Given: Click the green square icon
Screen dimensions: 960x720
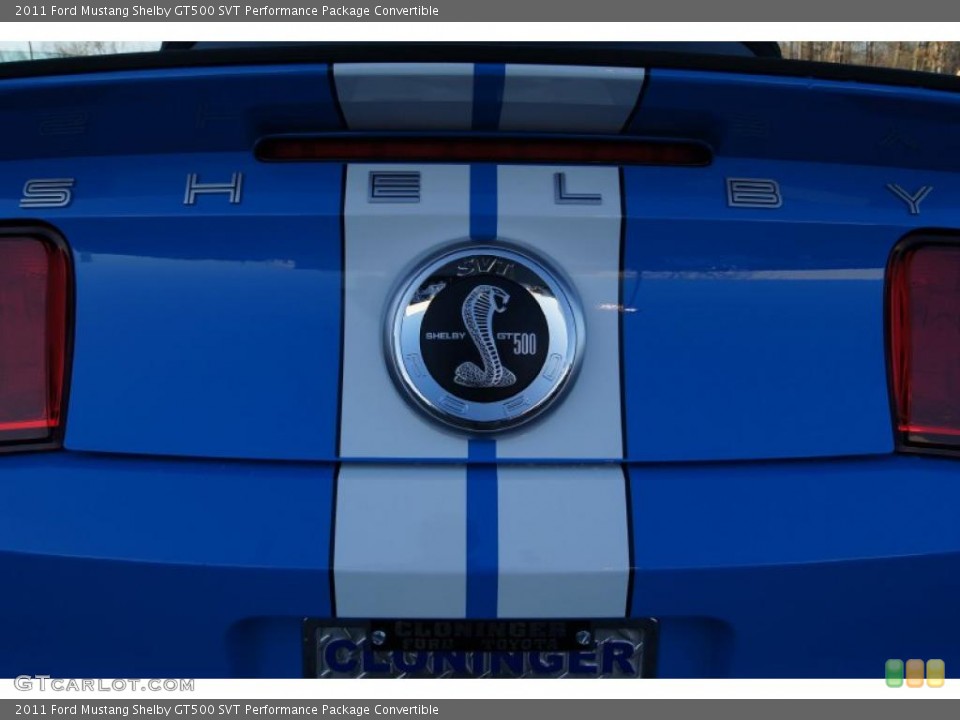Looking at the screenshot, I should pos(894,673).
